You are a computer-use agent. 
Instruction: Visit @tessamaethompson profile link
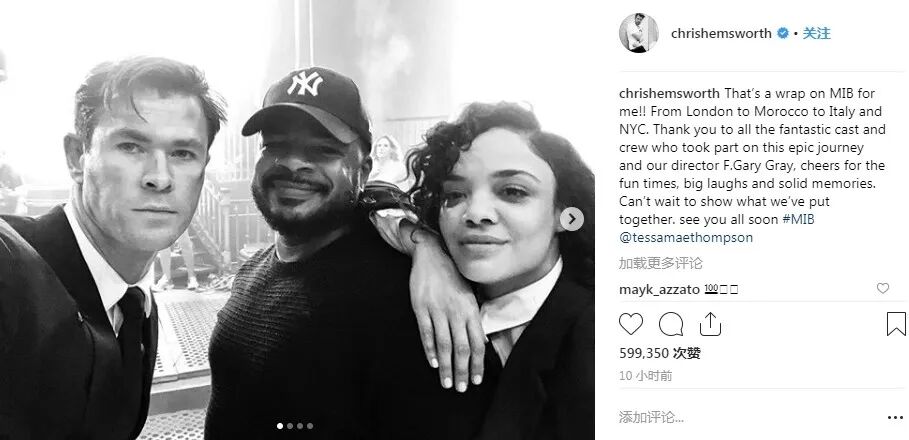(x=686, y=238)
